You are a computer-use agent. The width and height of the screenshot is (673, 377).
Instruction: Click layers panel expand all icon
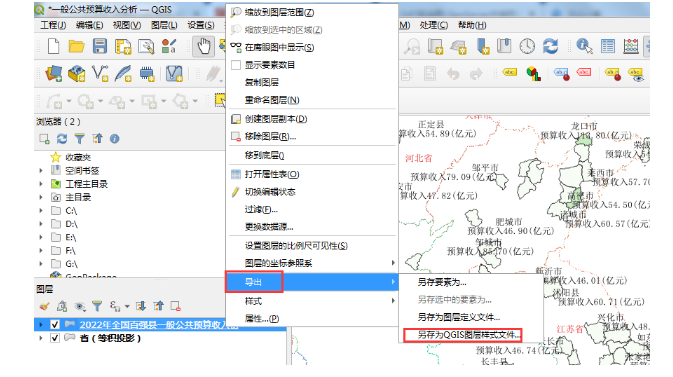[x=141, y=306]
